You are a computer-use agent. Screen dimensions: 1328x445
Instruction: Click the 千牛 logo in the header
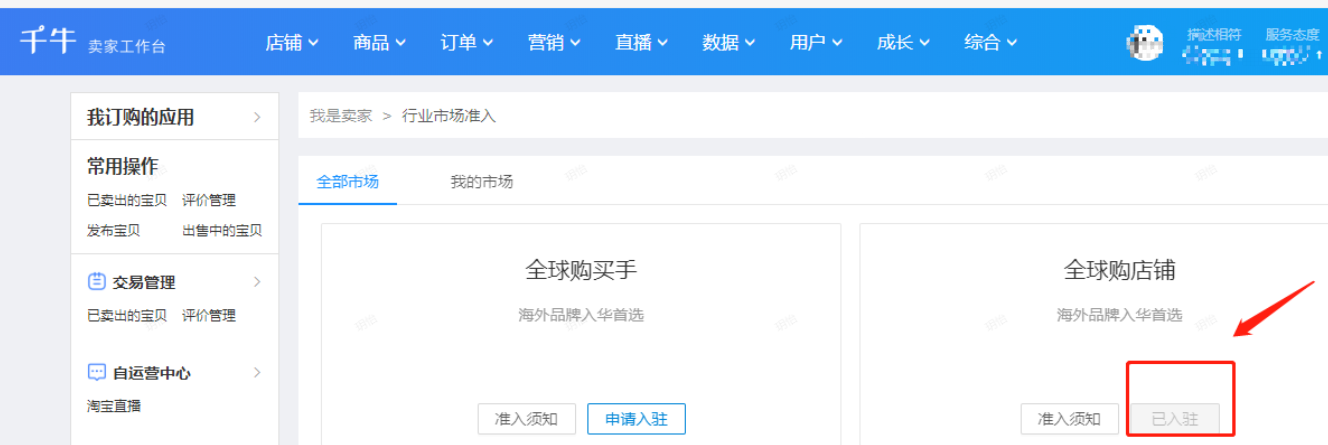(46, 41)
